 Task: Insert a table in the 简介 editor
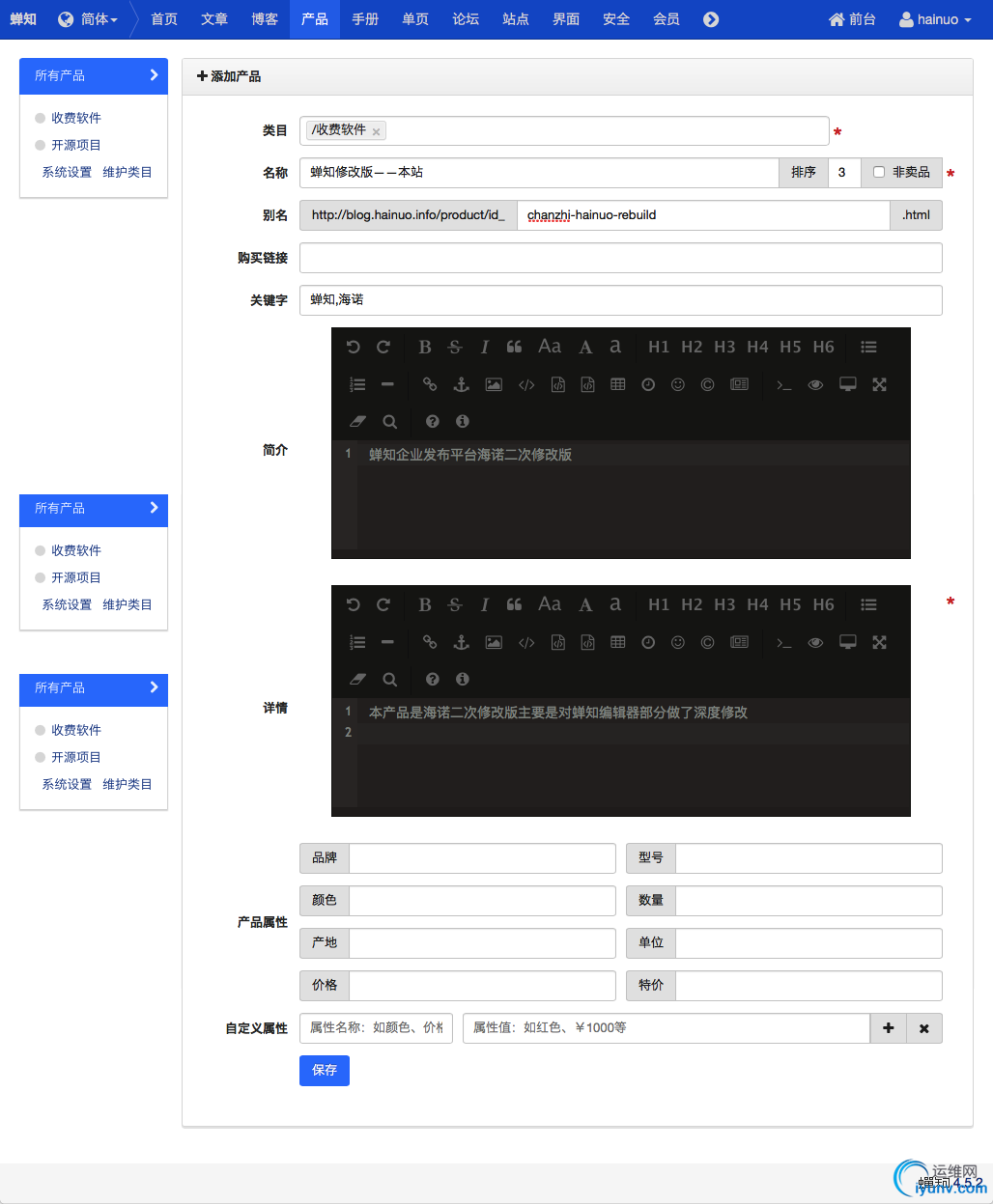[x=618, y=384]
